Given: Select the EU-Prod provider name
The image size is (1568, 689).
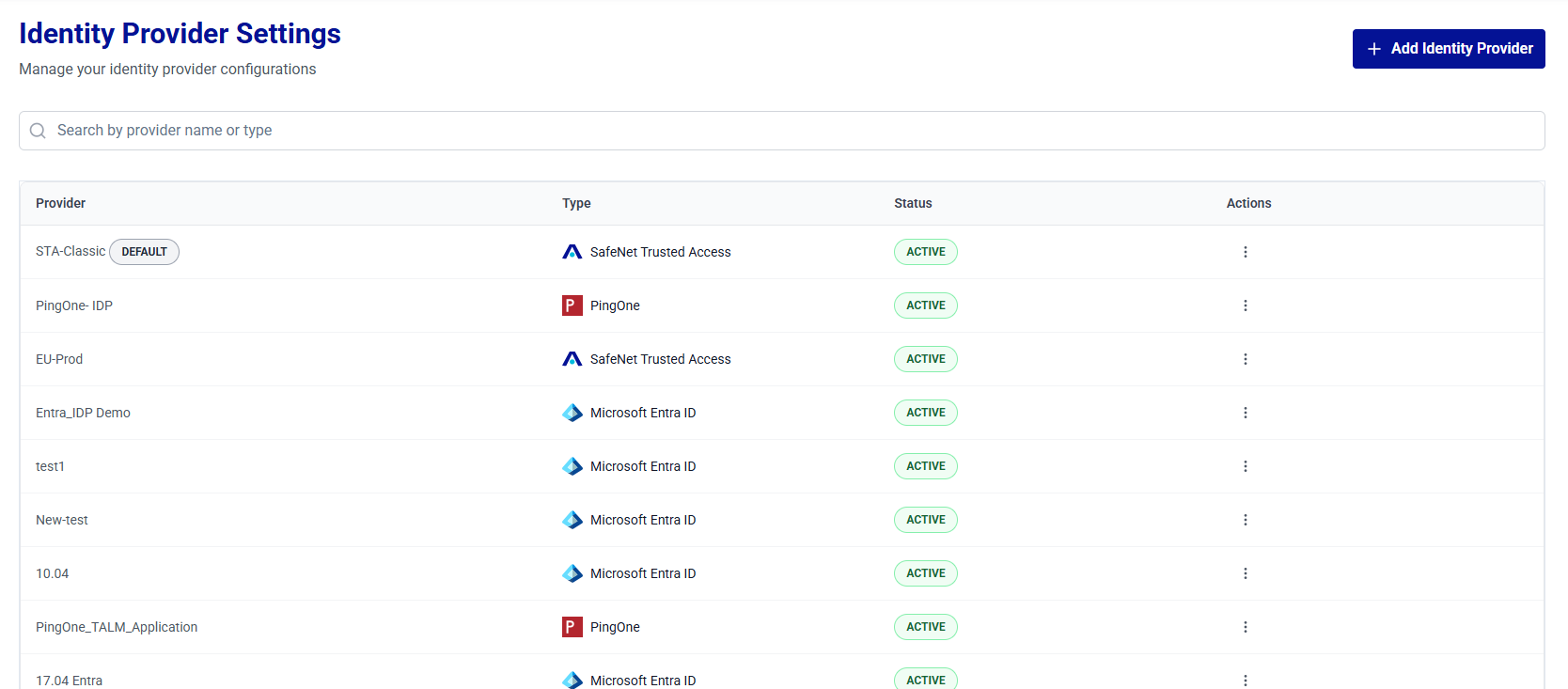Looking at the screenshot, I should 59,359.
